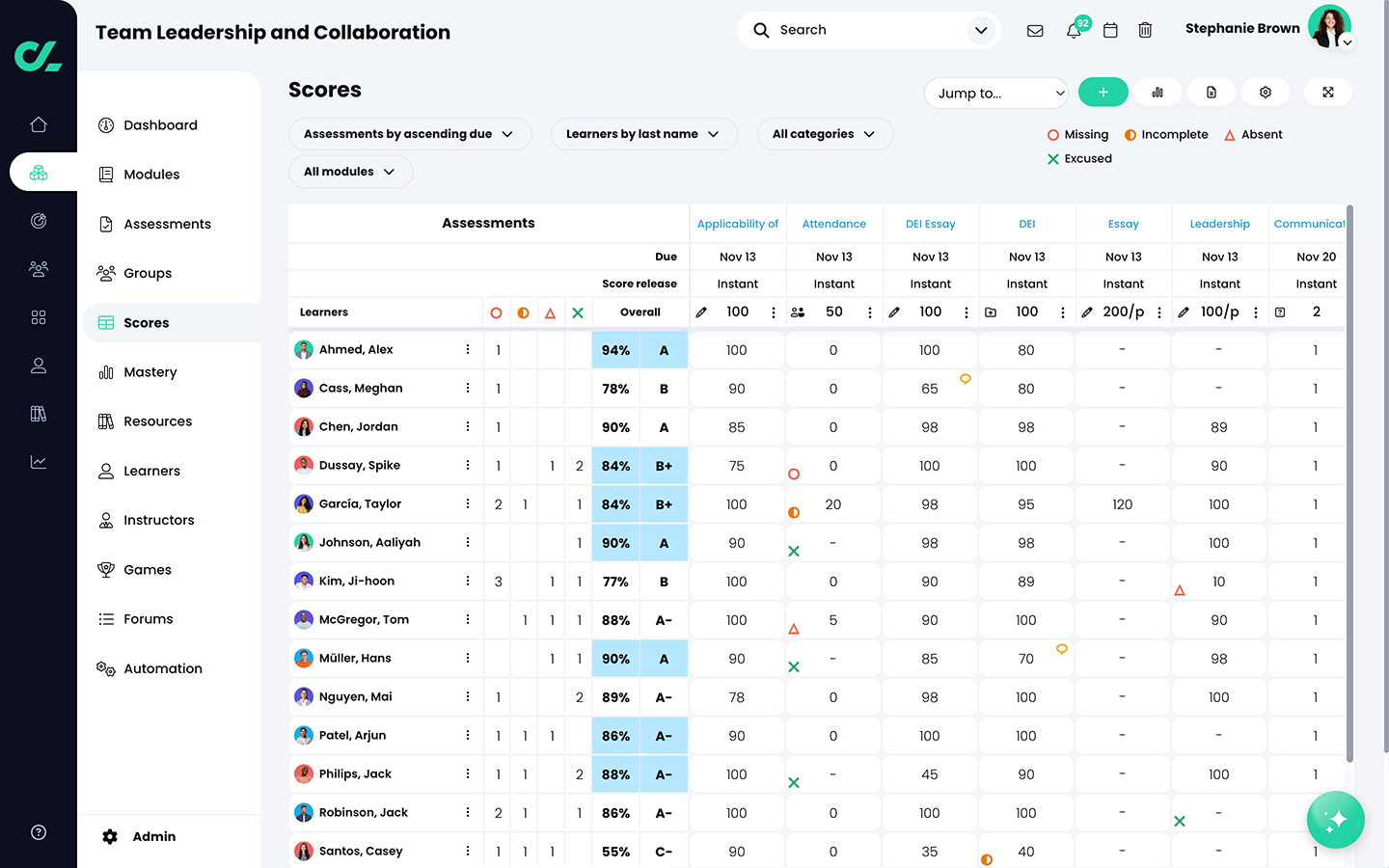Open options for Applicability assessment column
Viewport: 1389px width, 868px height.
774,312
